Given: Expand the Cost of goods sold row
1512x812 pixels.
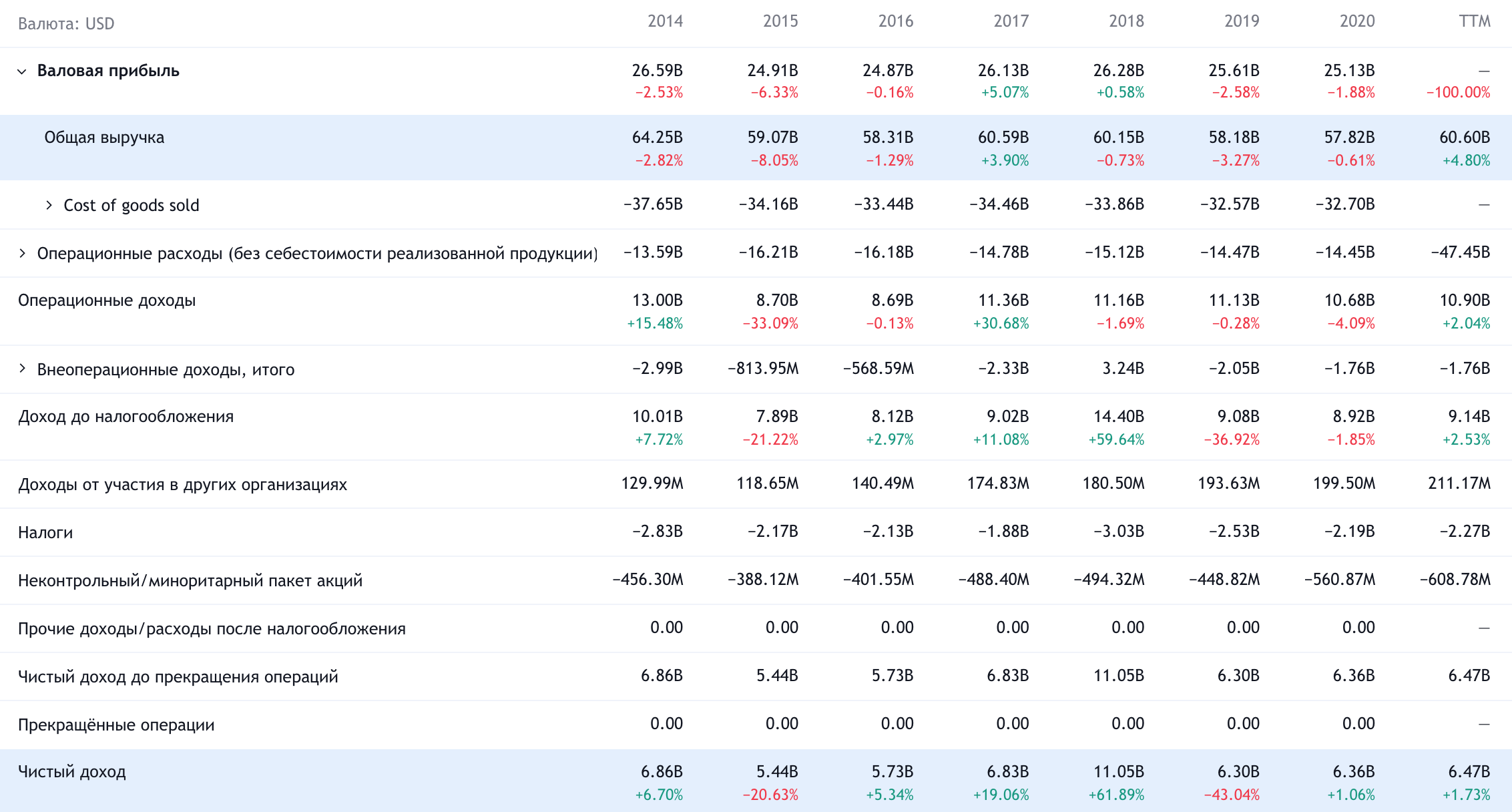Looking at the screenshot, I should [49, 205].
